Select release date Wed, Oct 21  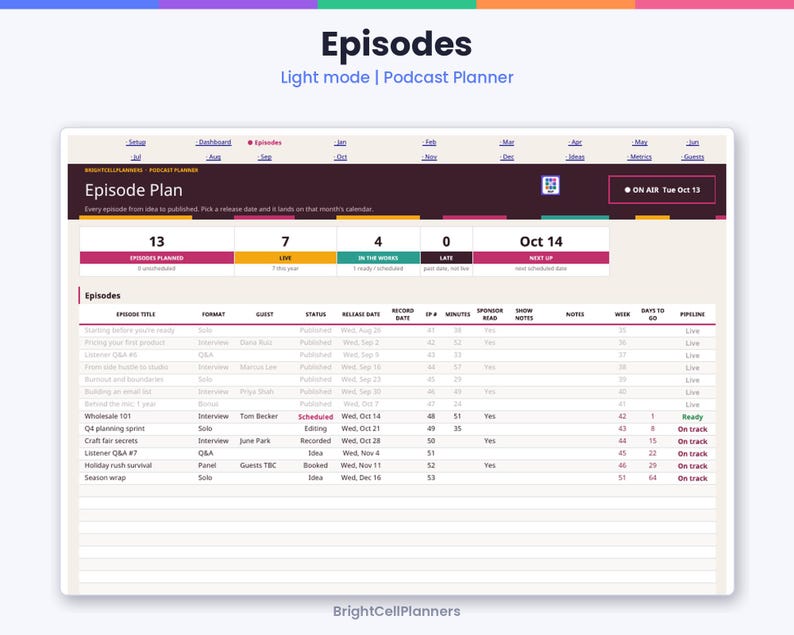[x=361, y=428]
